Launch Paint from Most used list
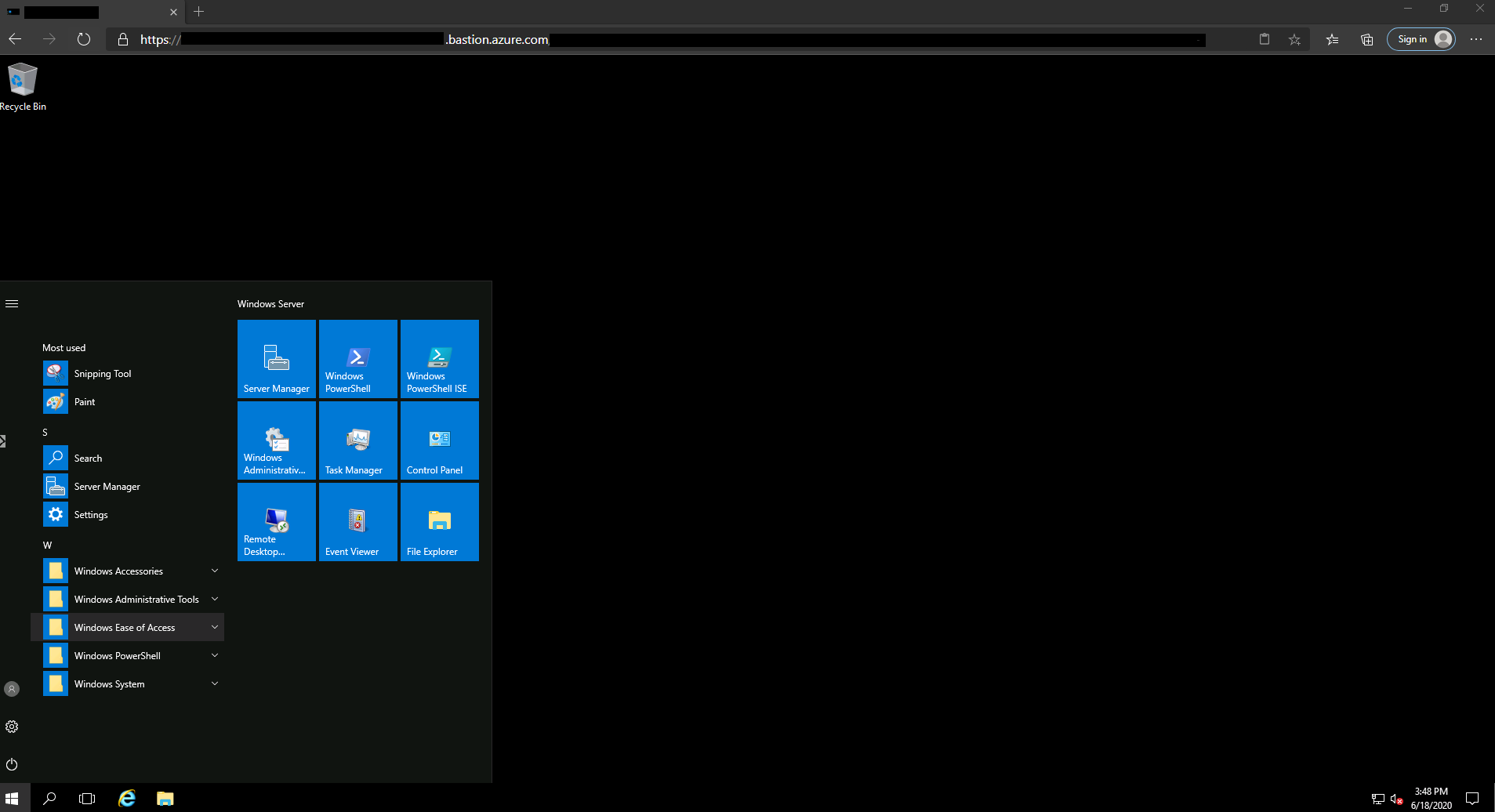The image size is (1495, 812). point(127,401)
